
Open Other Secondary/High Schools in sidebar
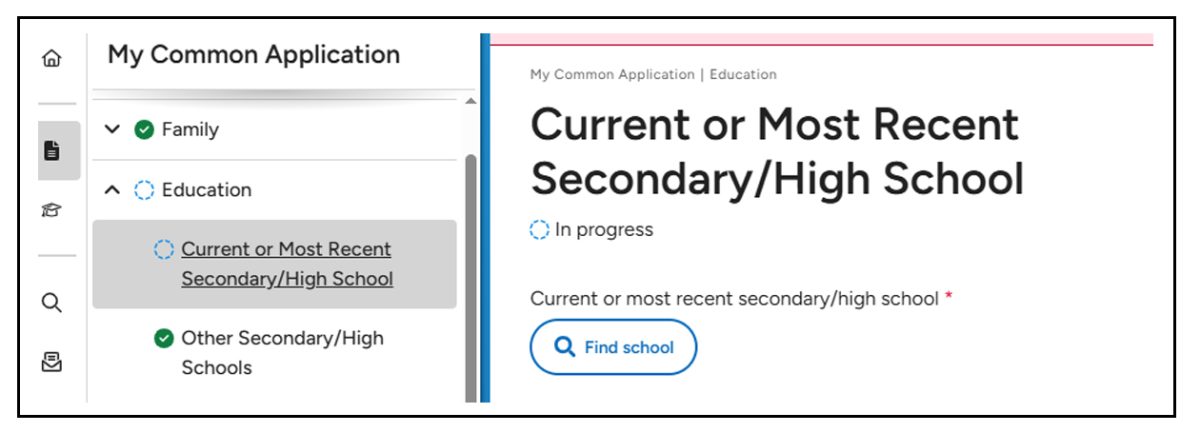click(x=282, y=353)
